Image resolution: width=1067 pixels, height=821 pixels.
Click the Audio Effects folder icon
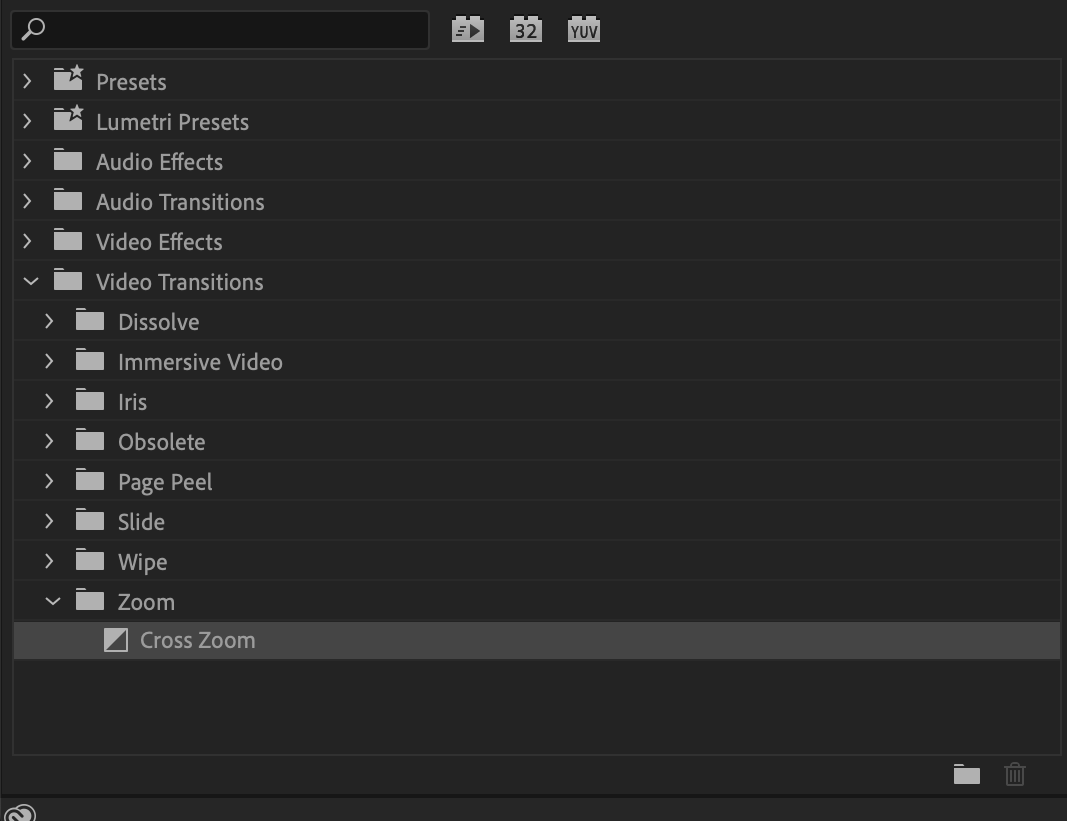(x=68, y=160)
